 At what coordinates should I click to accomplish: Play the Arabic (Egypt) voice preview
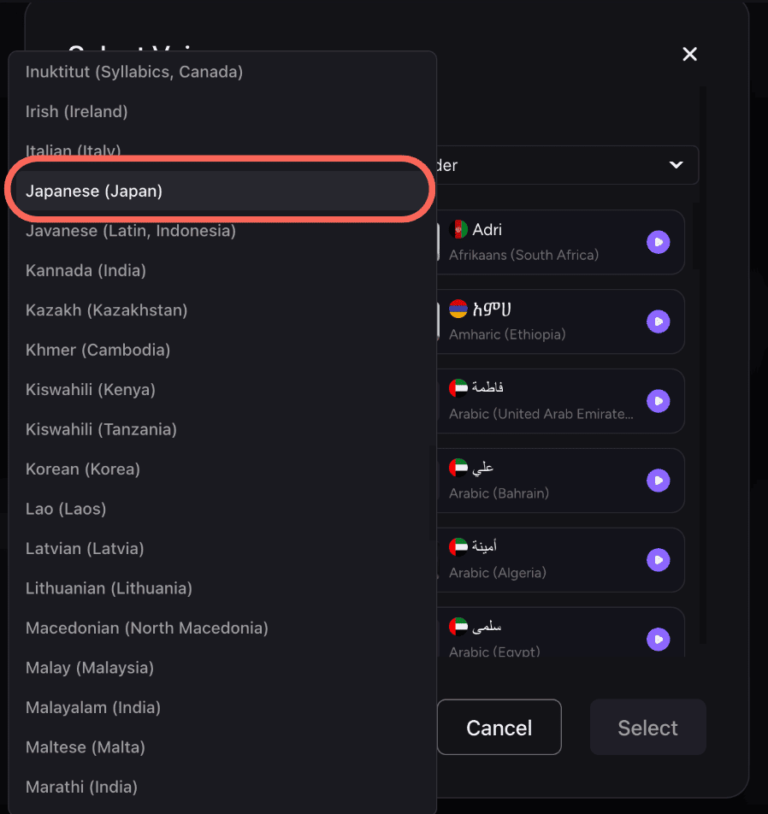click(657, 639)
